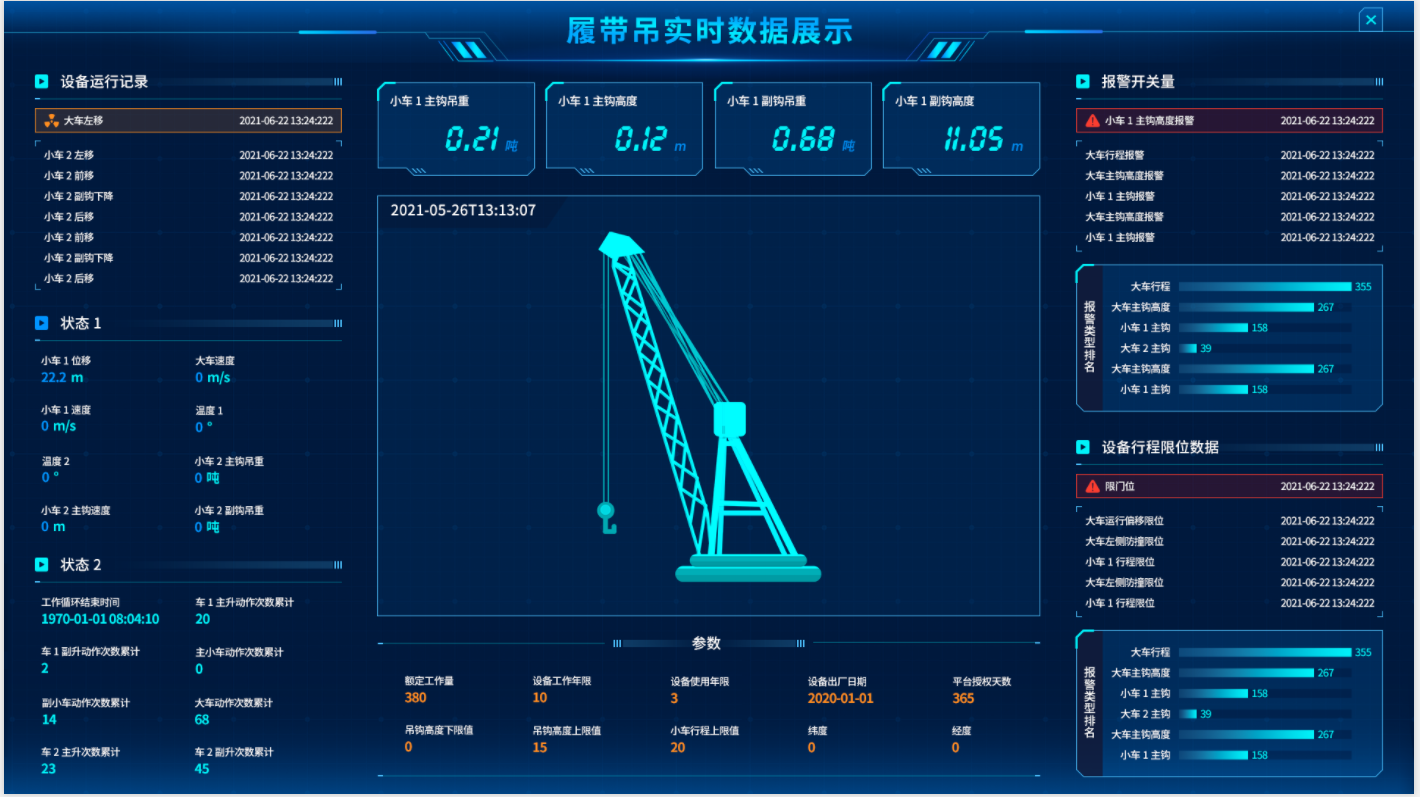Click the 小车 1 位移 value 22.2 m
1420x797 pixels.
62,378
